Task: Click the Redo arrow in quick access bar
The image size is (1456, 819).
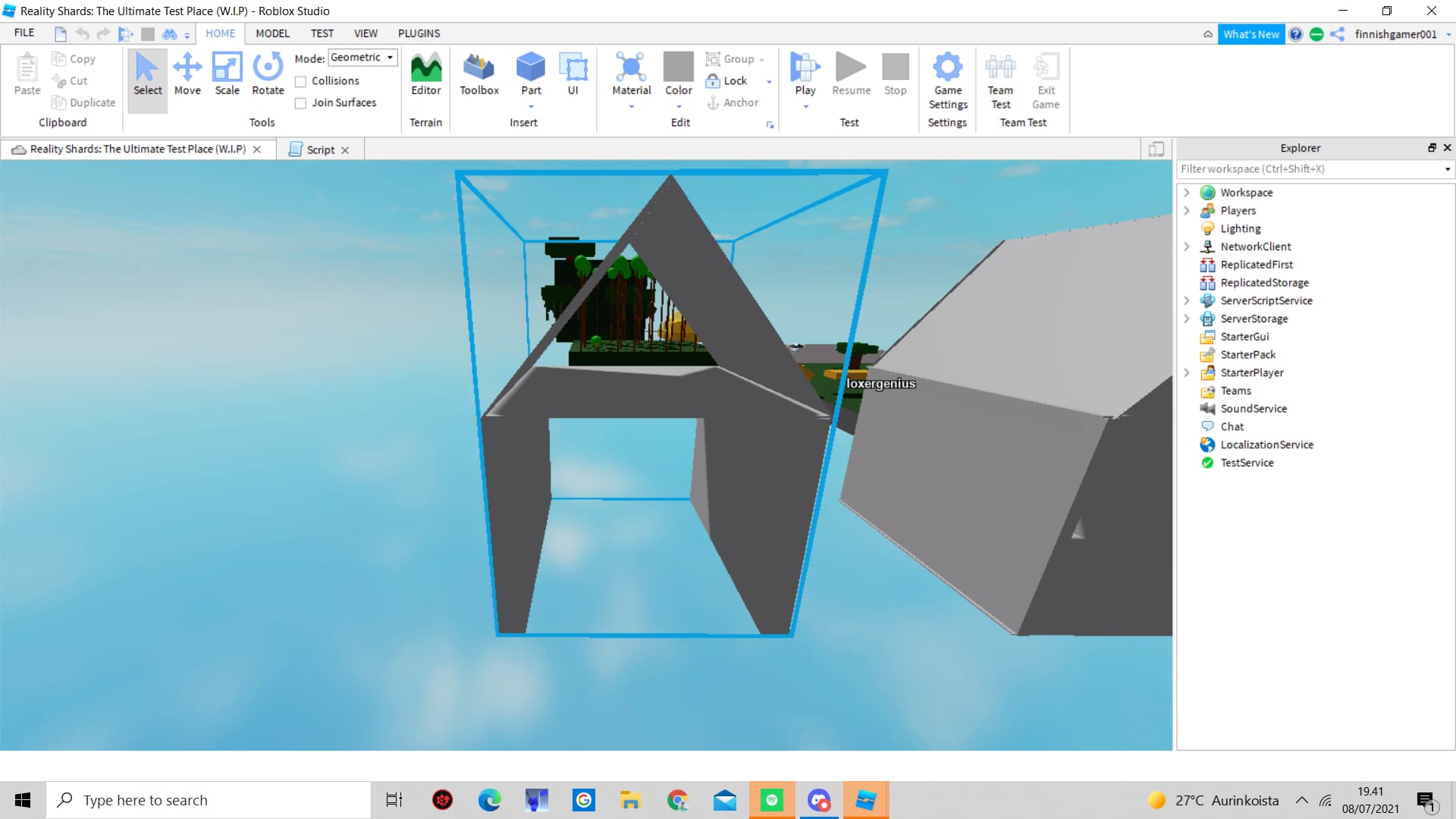Action: click(x=104, y=34)
